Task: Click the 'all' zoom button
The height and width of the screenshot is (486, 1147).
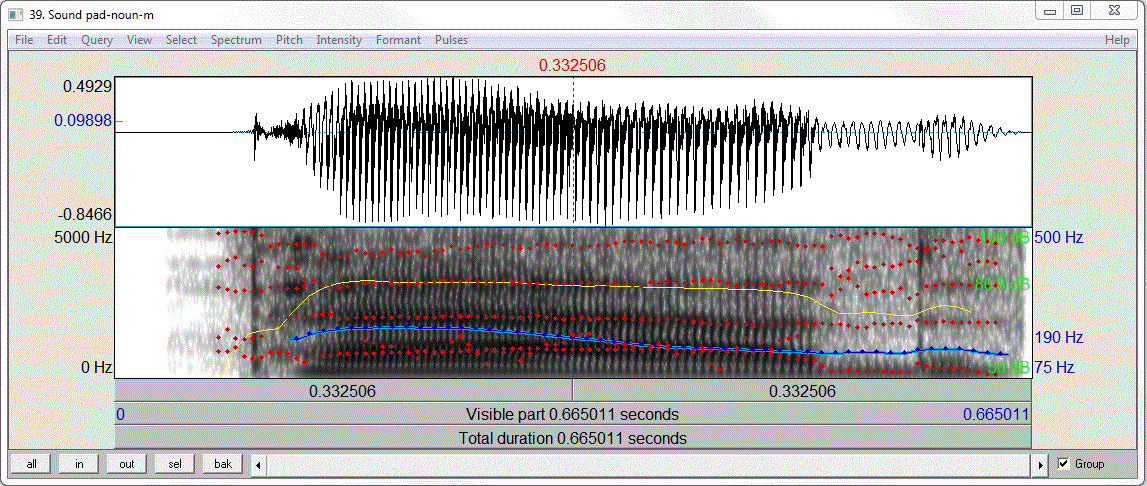Action: pos(31,464)
